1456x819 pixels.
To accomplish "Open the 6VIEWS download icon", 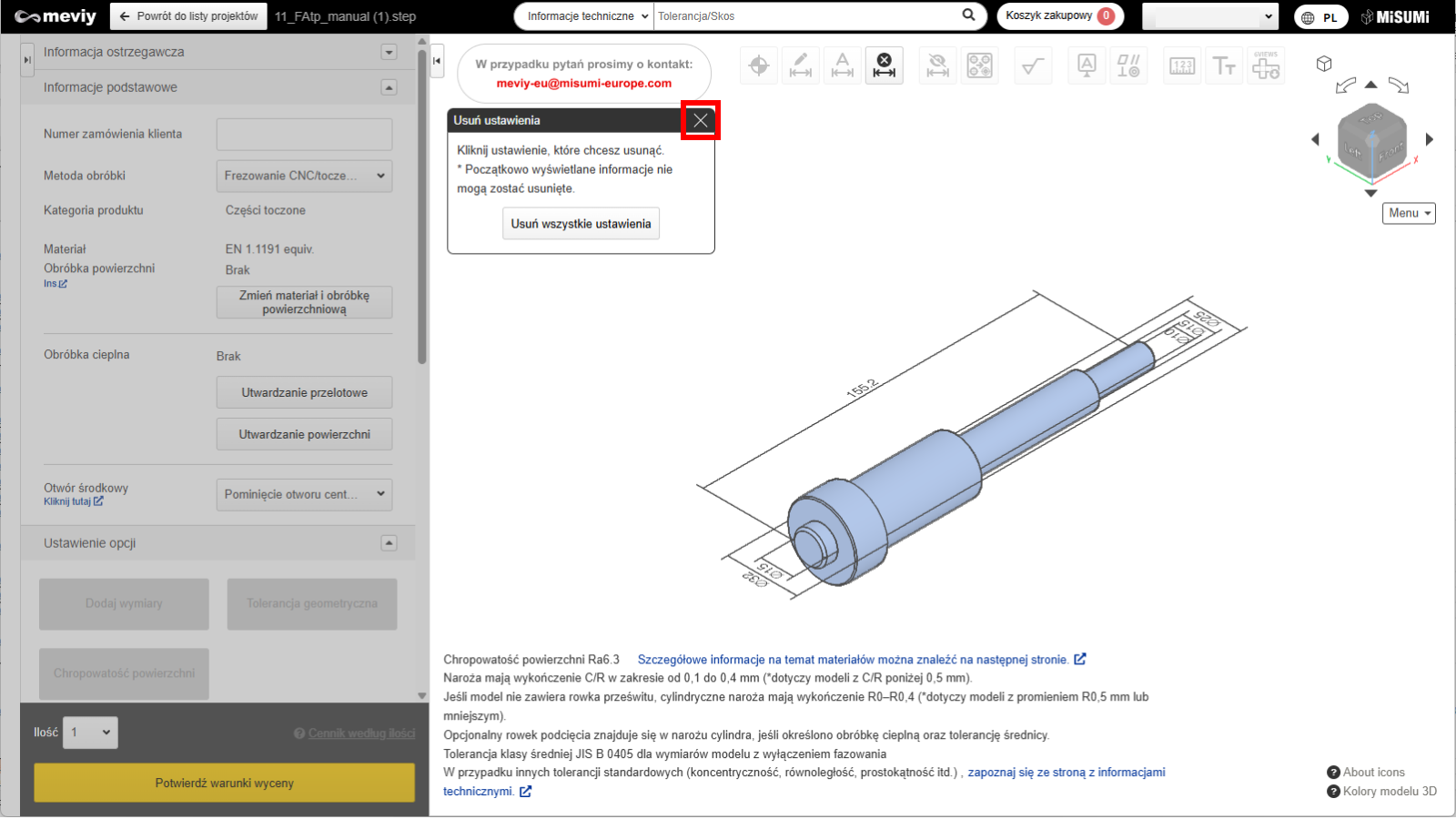I will pos(1266,66).
